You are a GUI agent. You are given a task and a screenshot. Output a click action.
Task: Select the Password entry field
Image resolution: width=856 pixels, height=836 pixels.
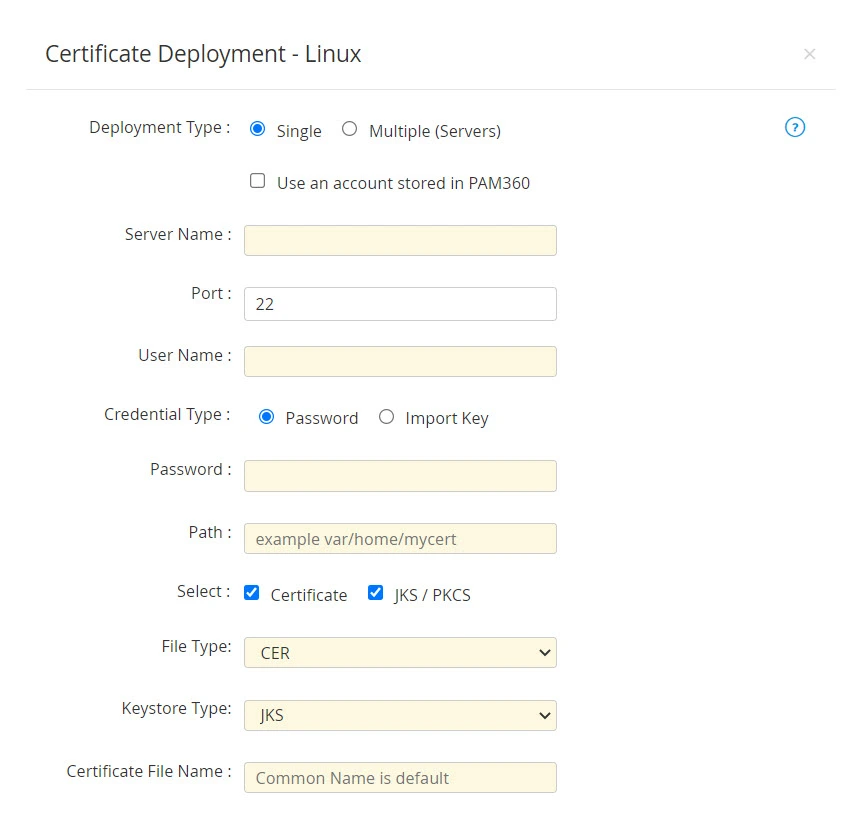pos(400,475)
